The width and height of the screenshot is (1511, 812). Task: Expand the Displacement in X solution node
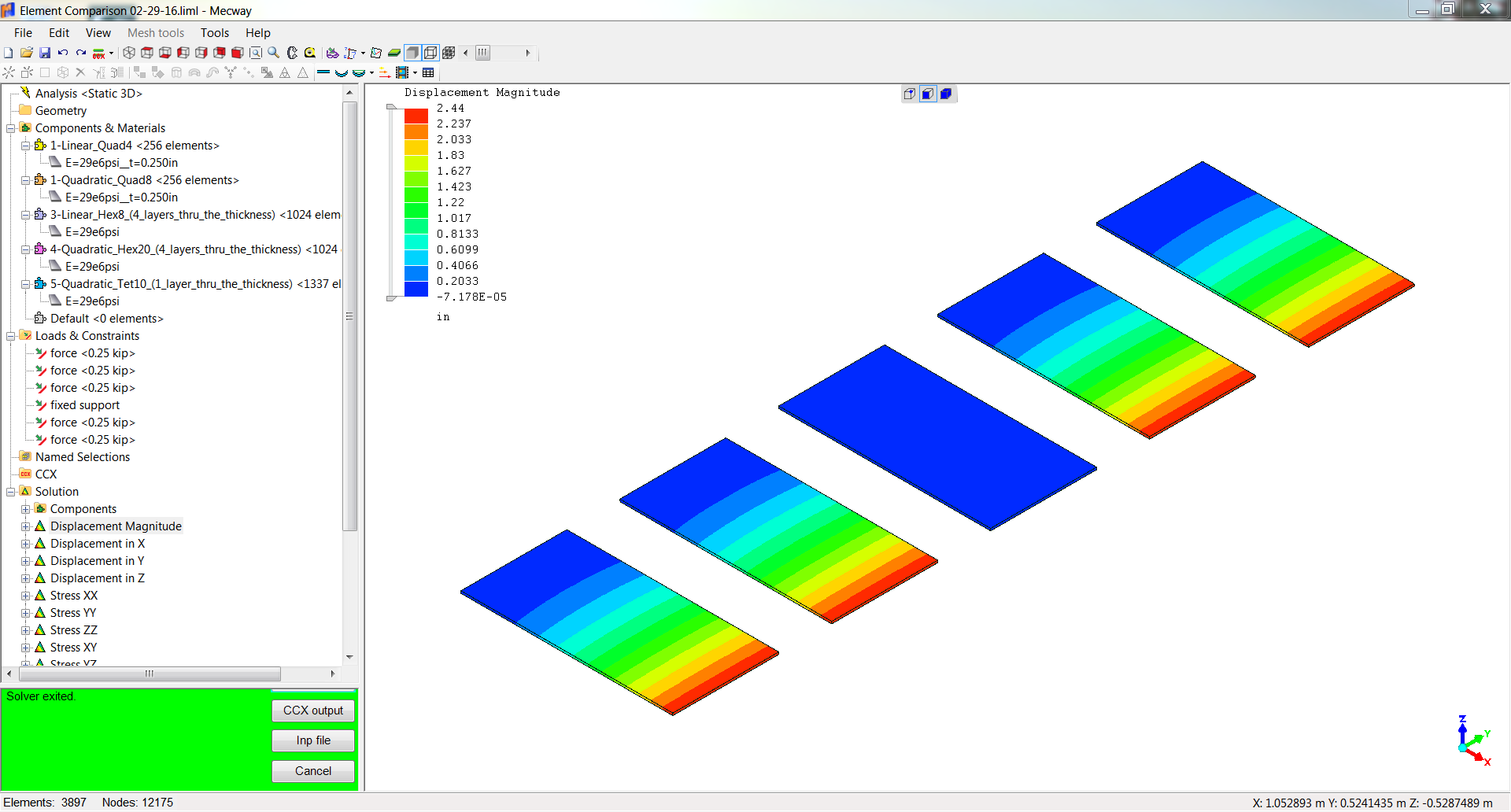[x=25, y=544]
